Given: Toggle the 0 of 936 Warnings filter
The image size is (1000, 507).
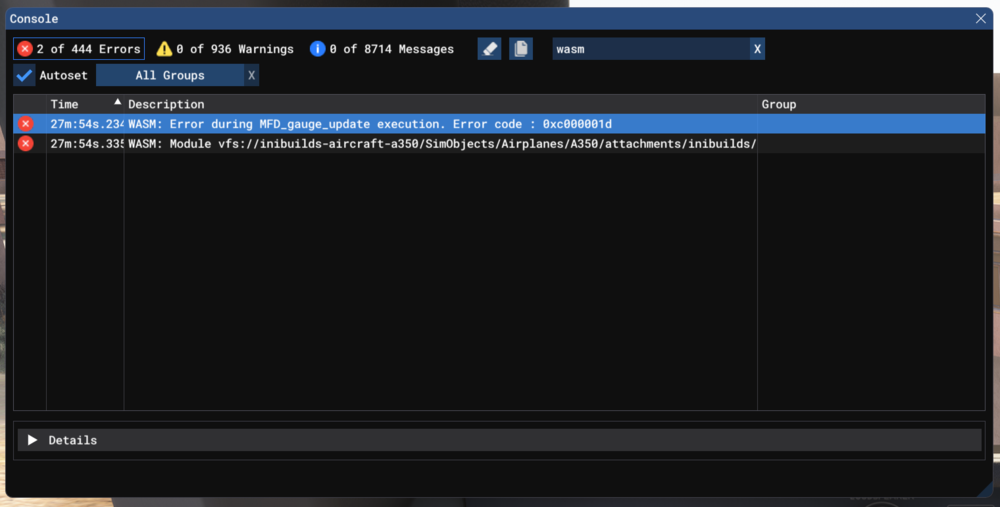Looking at the screenshot, I should [x=225, y=49].
